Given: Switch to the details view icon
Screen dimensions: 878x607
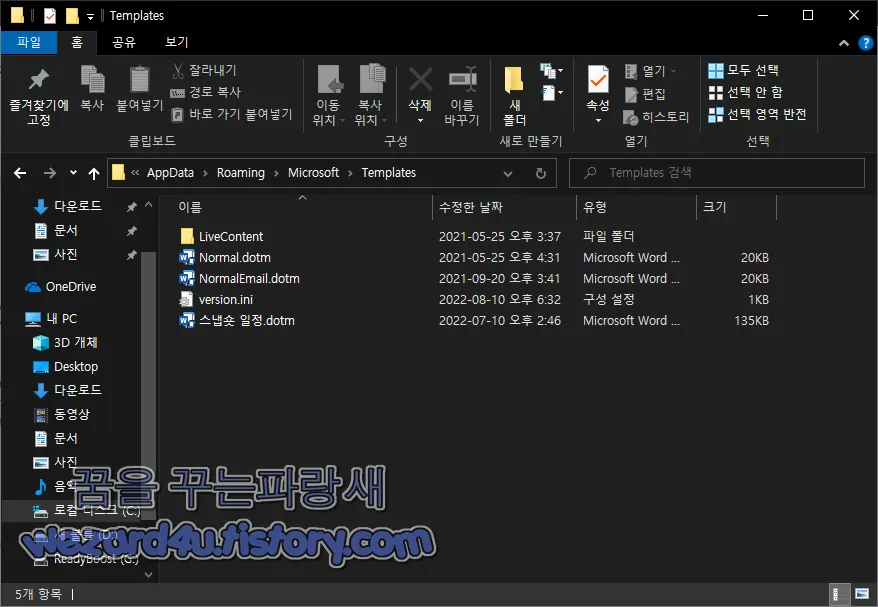Looking at the screenshot, I should point(839,594).
